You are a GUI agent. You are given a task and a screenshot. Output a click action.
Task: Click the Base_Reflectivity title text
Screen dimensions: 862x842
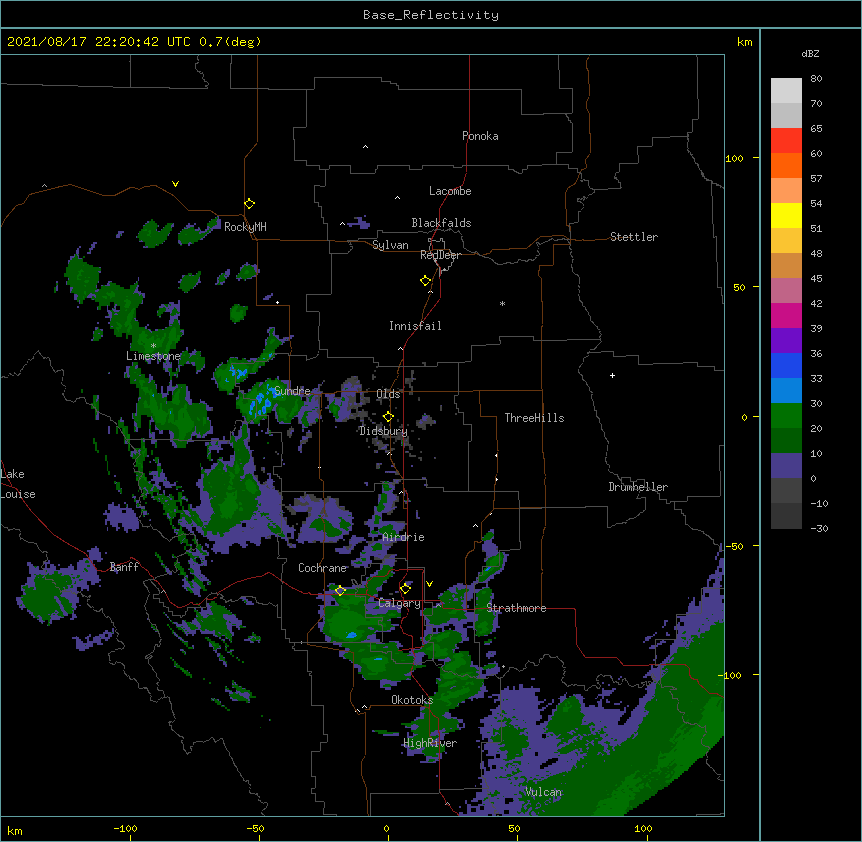click(431, 15)
